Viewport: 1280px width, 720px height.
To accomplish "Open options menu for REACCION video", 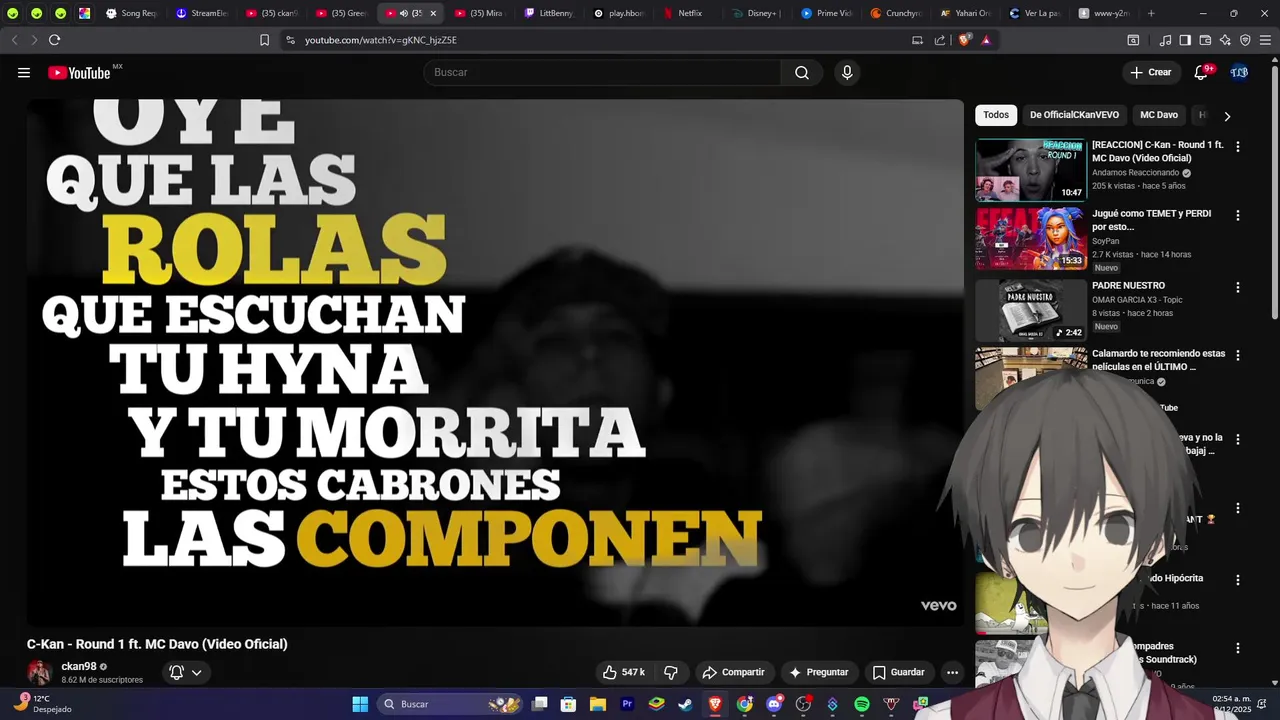I will 1238,146.
